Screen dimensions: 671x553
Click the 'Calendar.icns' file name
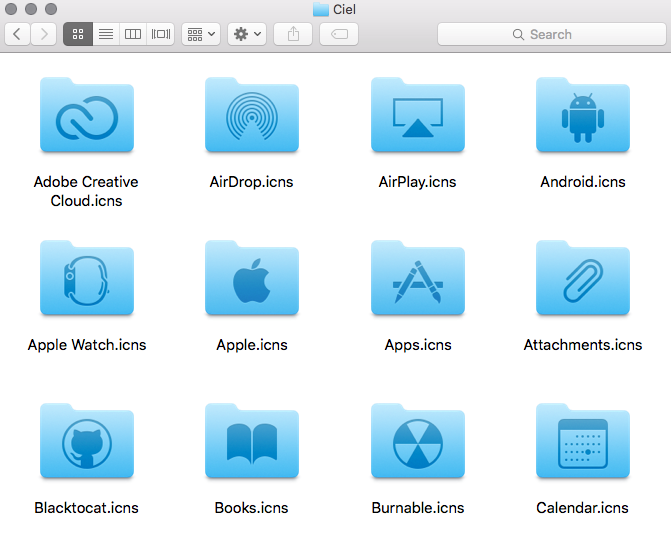tap(582, 508)
